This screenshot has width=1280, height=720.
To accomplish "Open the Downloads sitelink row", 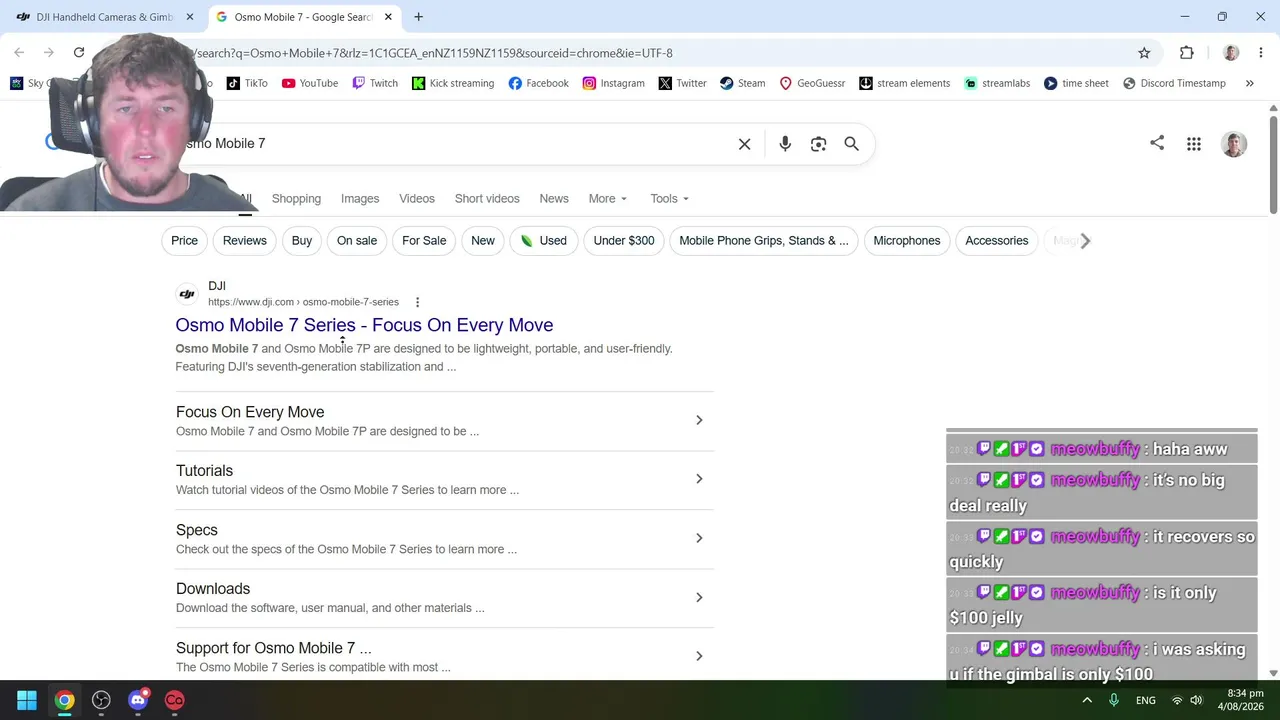I will pyautogui.click(x=445, y=598).
